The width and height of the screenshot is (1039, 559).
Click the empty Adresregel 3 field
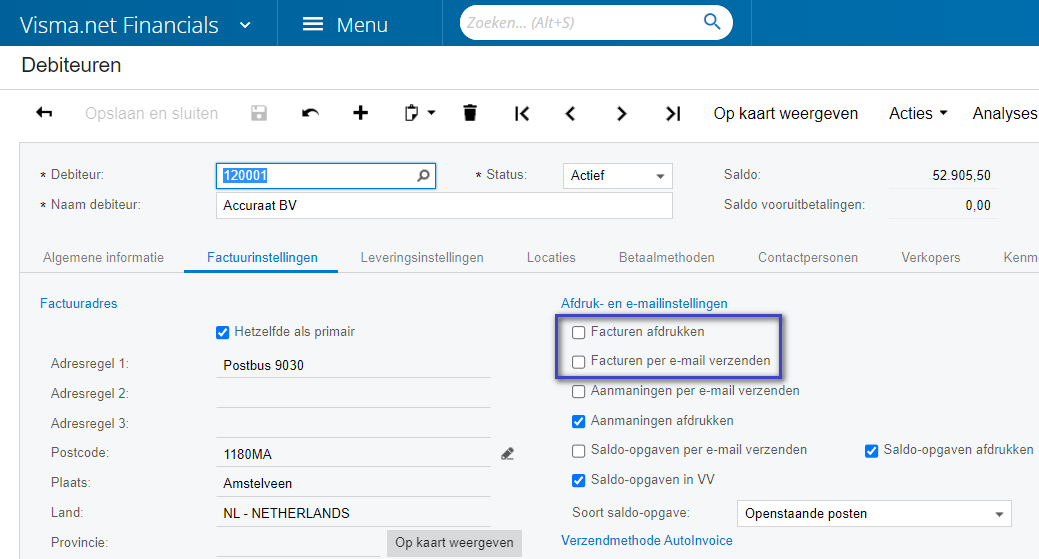[353, 424]
